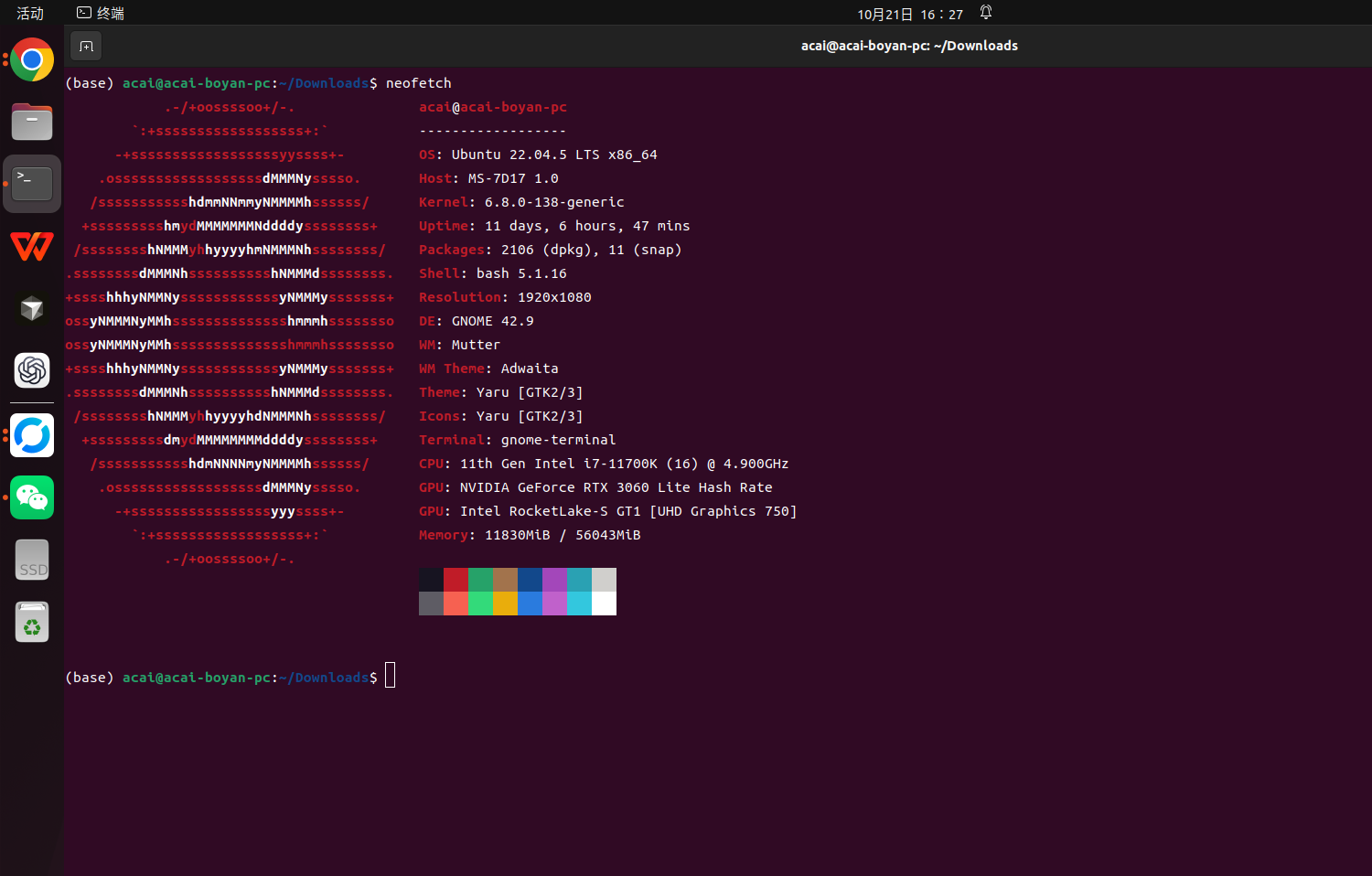Open Google Chrome from the dock
The image size is (1372, 876).
[x=32, y=59]
